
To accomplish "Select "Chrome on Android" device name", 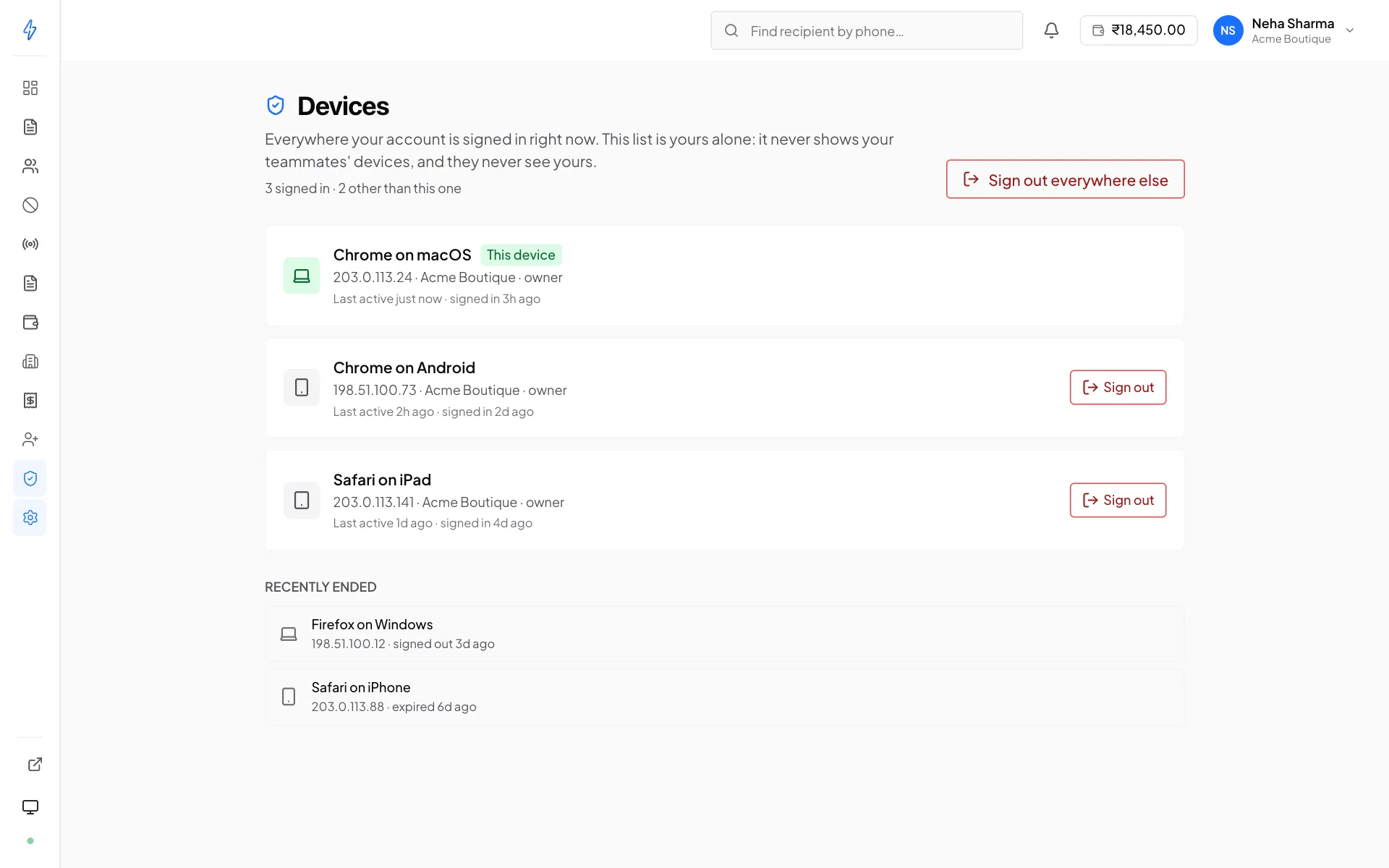I will [x=404, y=367].
